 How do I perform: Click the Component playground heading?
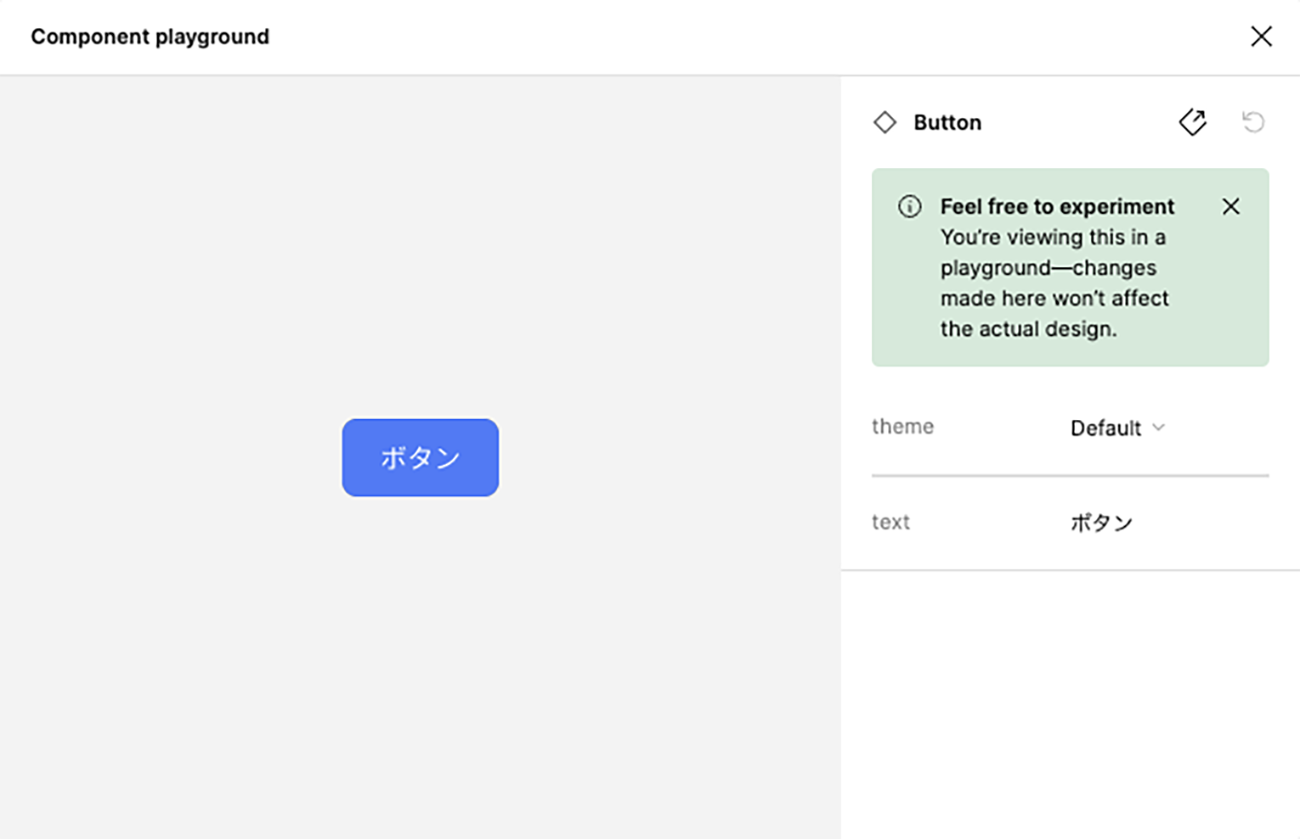click(x=150, y=37)
